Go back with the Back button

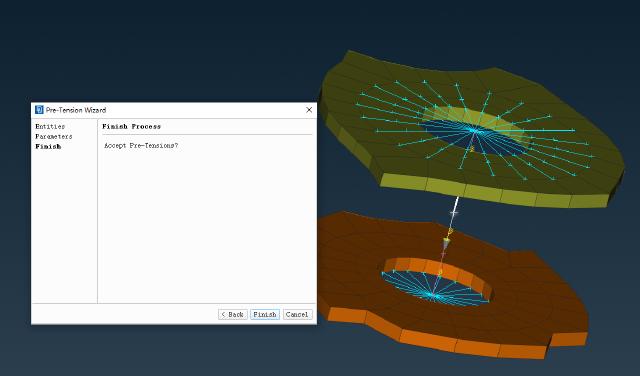pos(233,314)
